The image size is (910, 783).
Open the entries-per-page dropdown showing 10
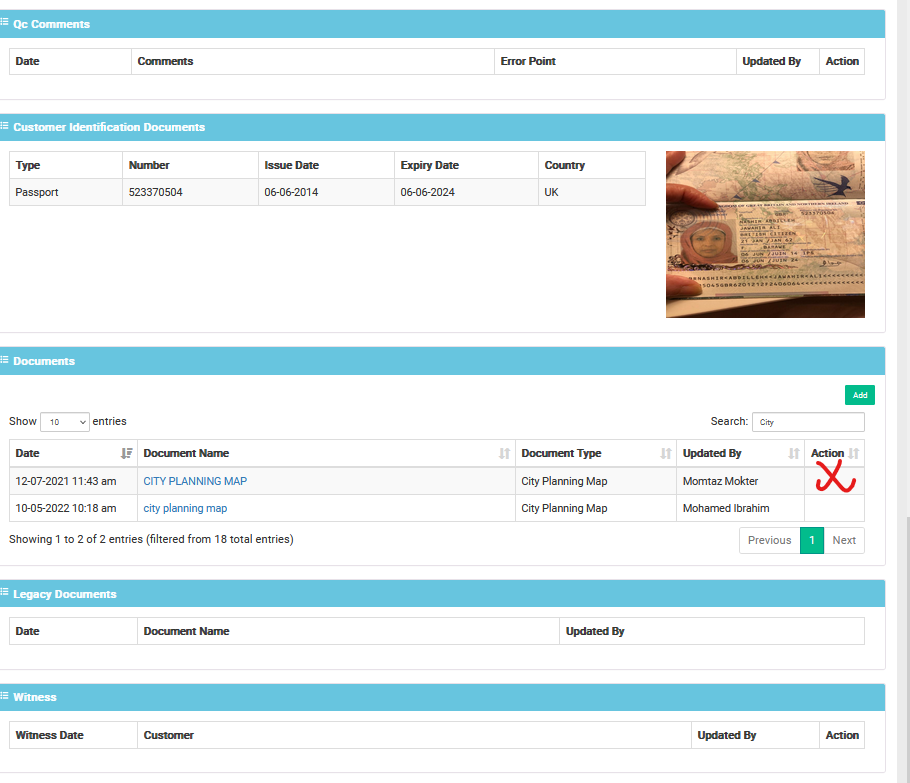tap(64, 422)
